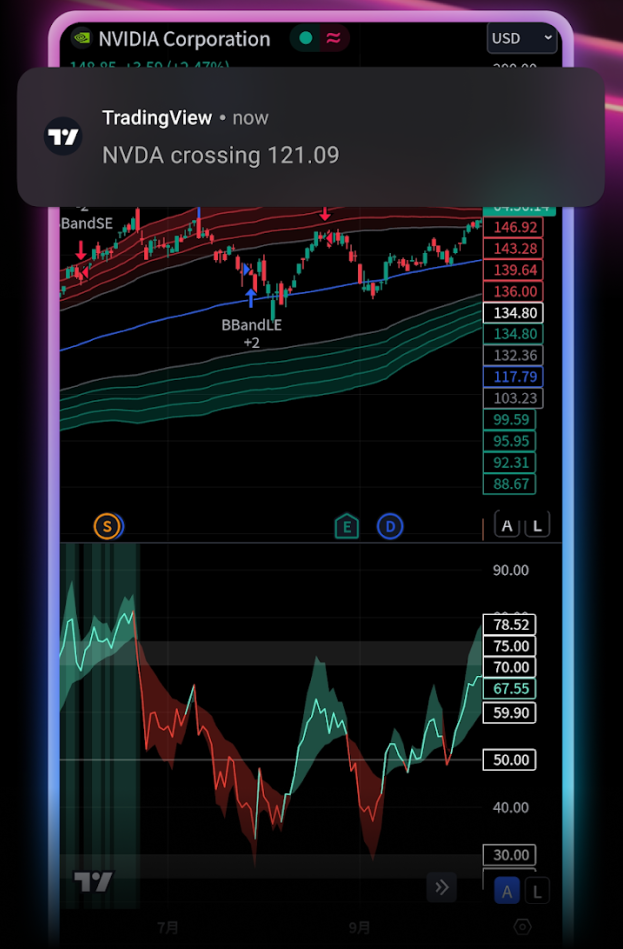The height and width of the screenshot is (949, 623).
Task: Click the TradingView watermark logo on chart
Action: click(93, 881)
